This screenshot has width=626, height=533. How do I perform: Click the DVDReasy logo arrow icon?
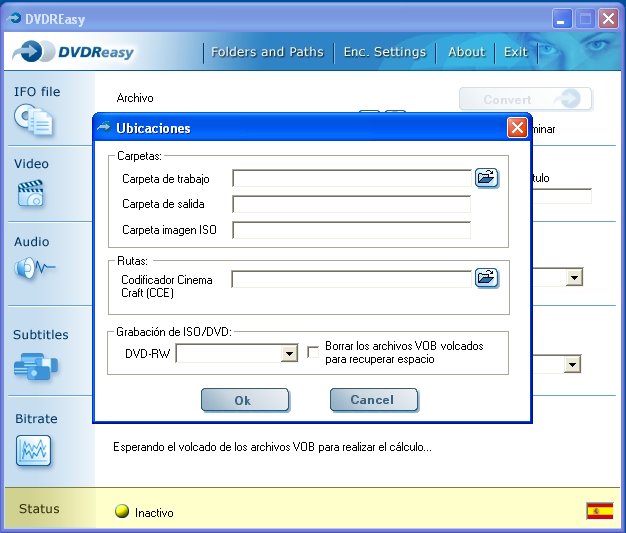pyautogui.click(x=32, y=52)
